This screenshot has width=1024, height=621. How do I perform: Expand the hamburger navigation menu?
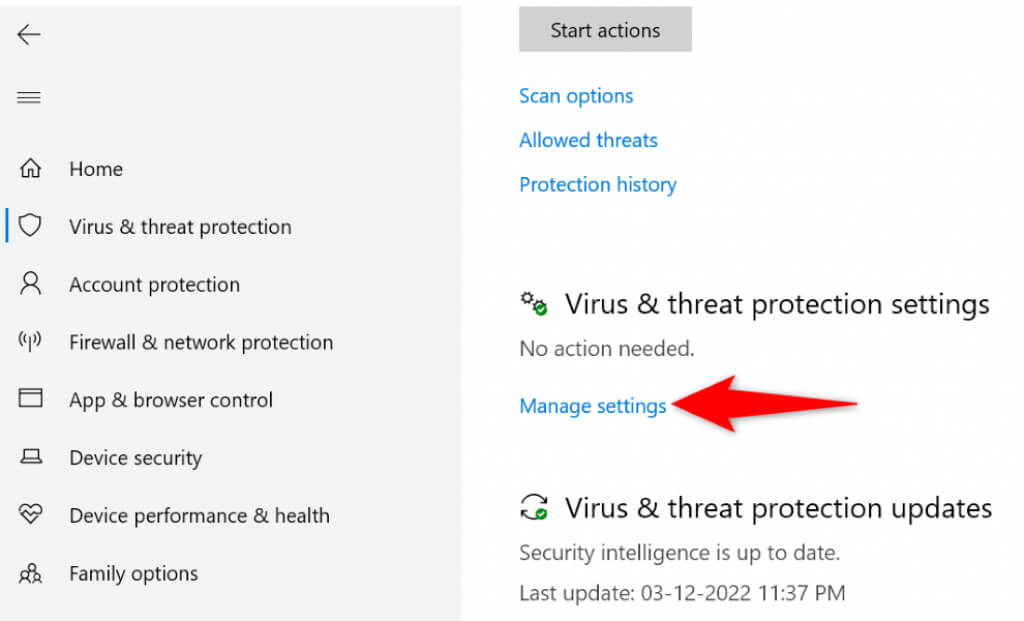coord(29,98)
